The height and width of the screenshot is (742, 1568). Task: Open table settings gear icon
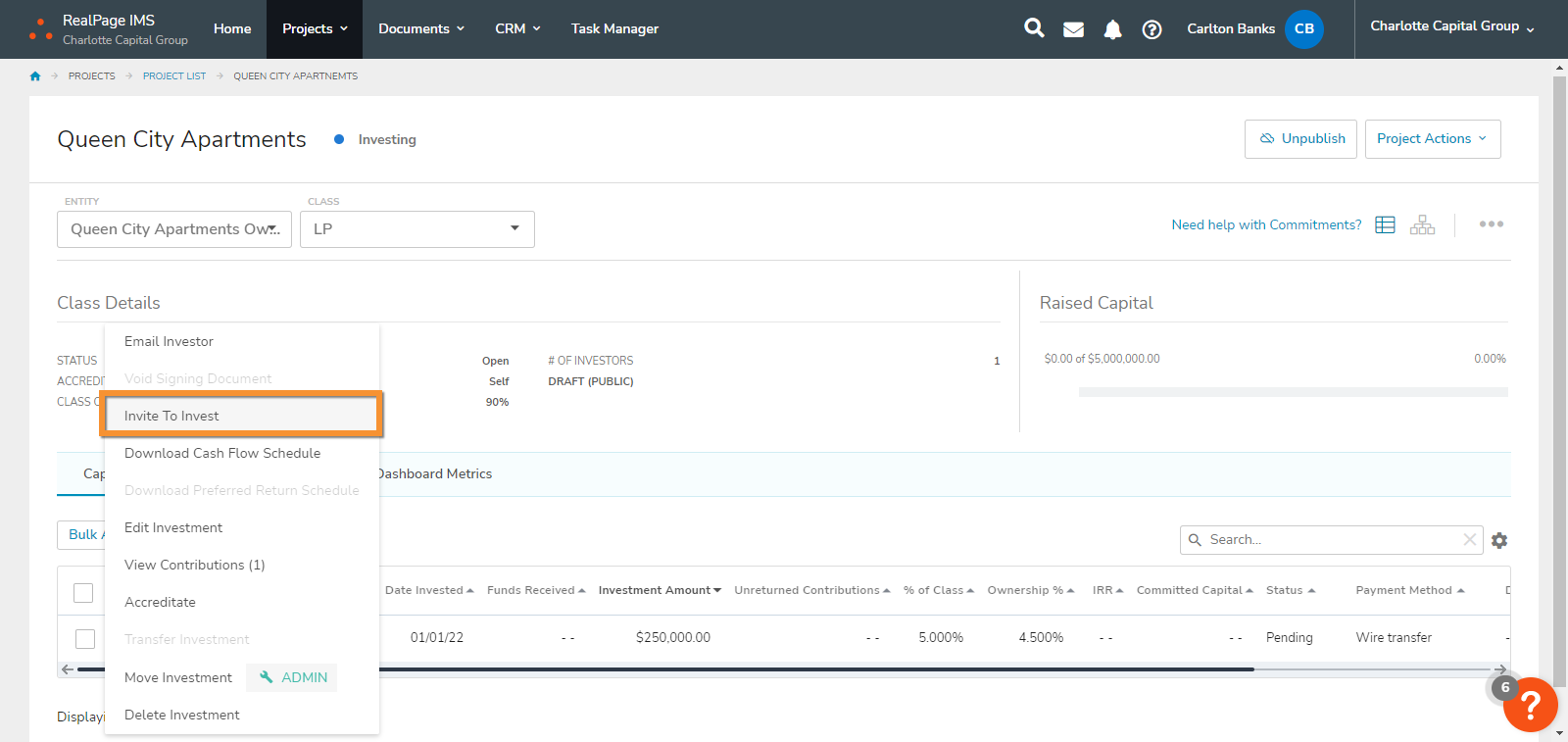pos(1499,540)
